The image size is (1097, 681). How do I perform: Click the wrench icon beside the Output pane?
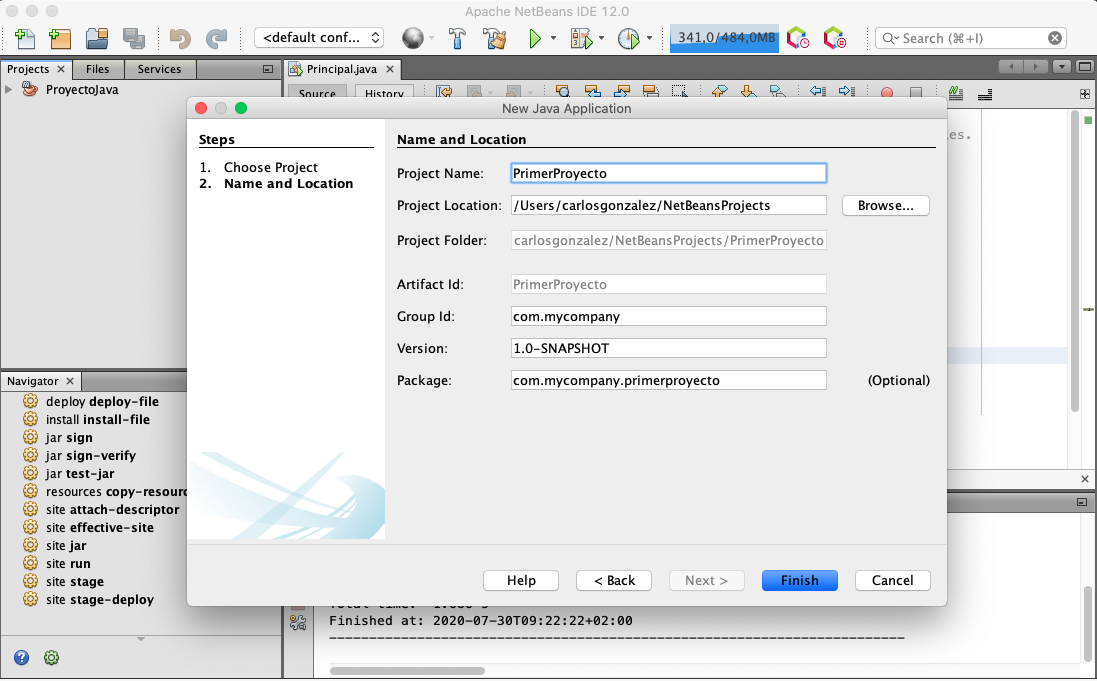pyautogui.click(x=298, y=622)
